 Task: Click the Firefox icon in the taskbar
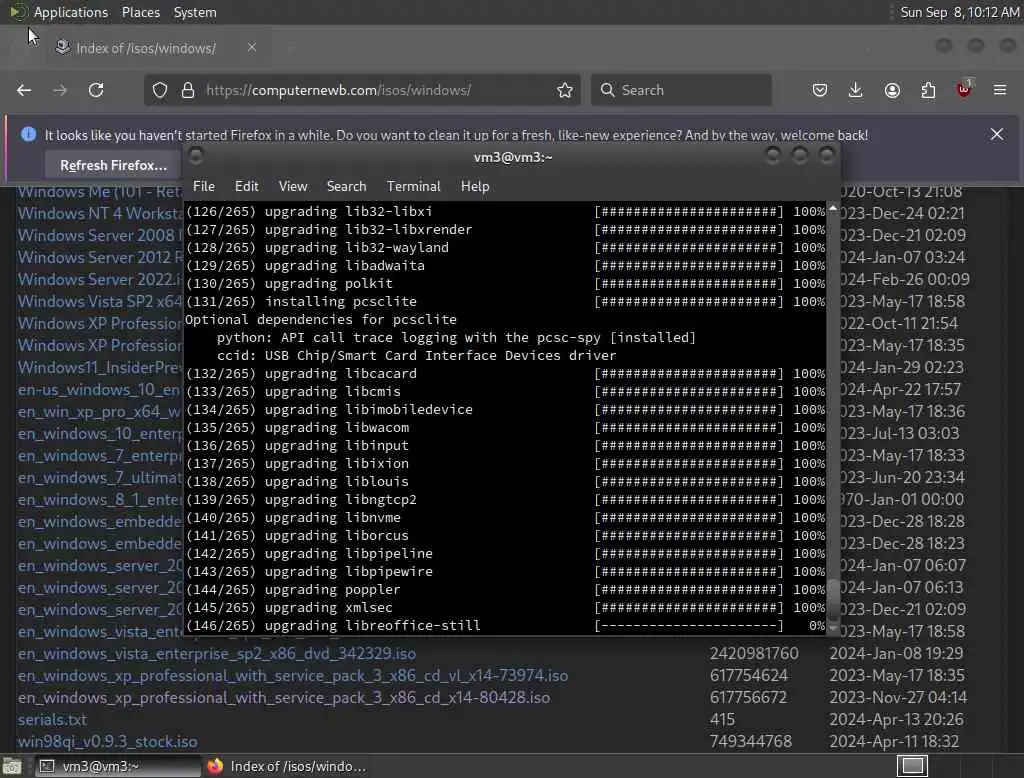tap(215, 766)
